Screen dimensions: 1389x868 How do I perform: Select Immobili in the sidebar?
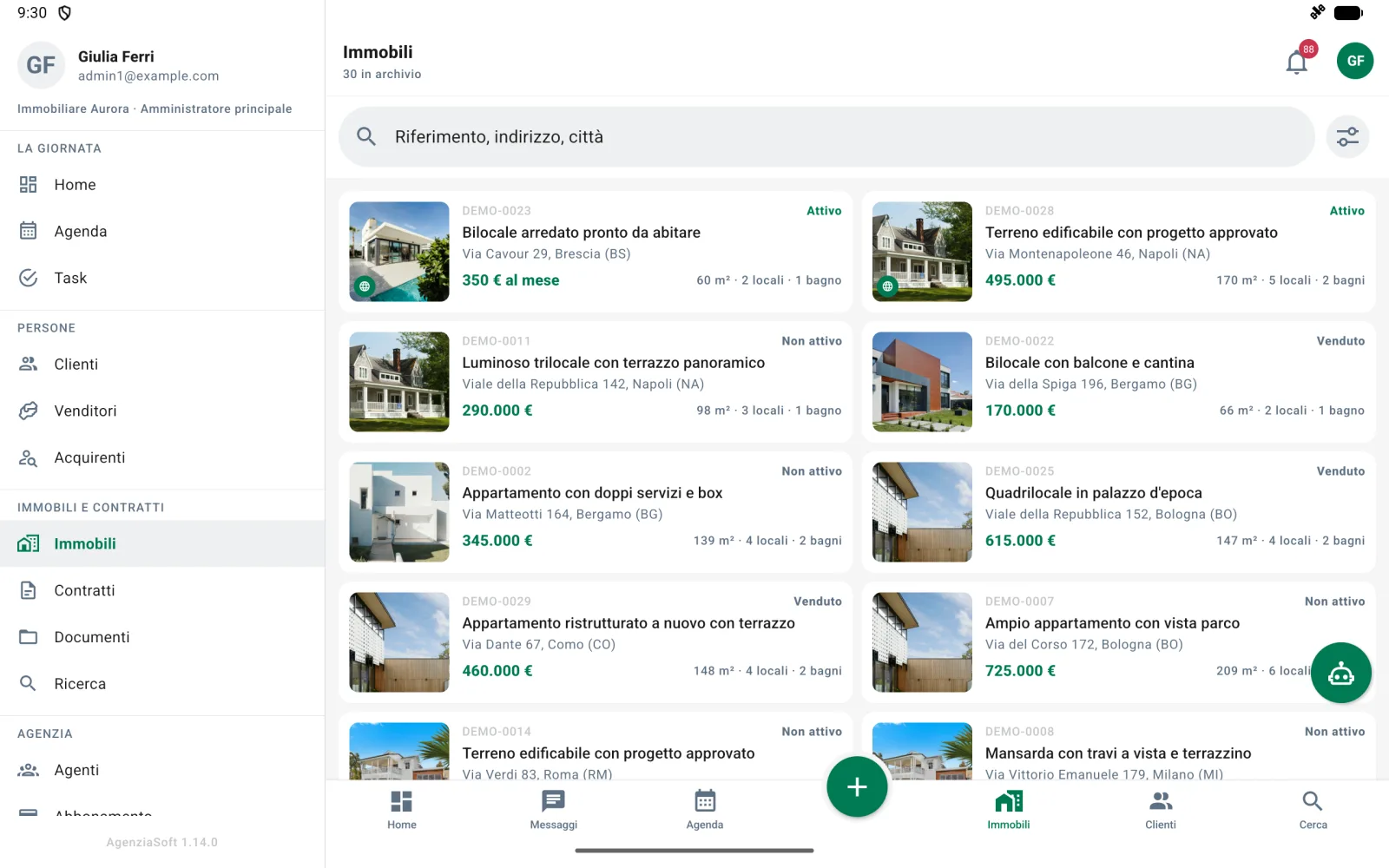pos(162,543)
